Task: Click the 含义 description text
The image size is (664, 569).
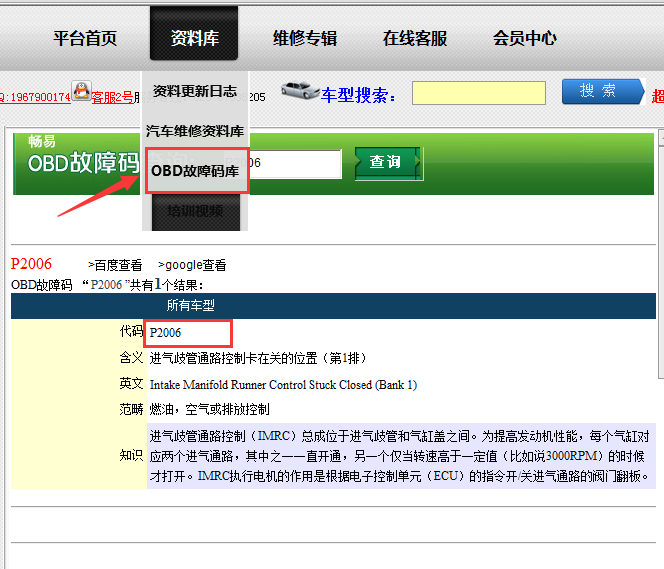Action: (257, 358)
